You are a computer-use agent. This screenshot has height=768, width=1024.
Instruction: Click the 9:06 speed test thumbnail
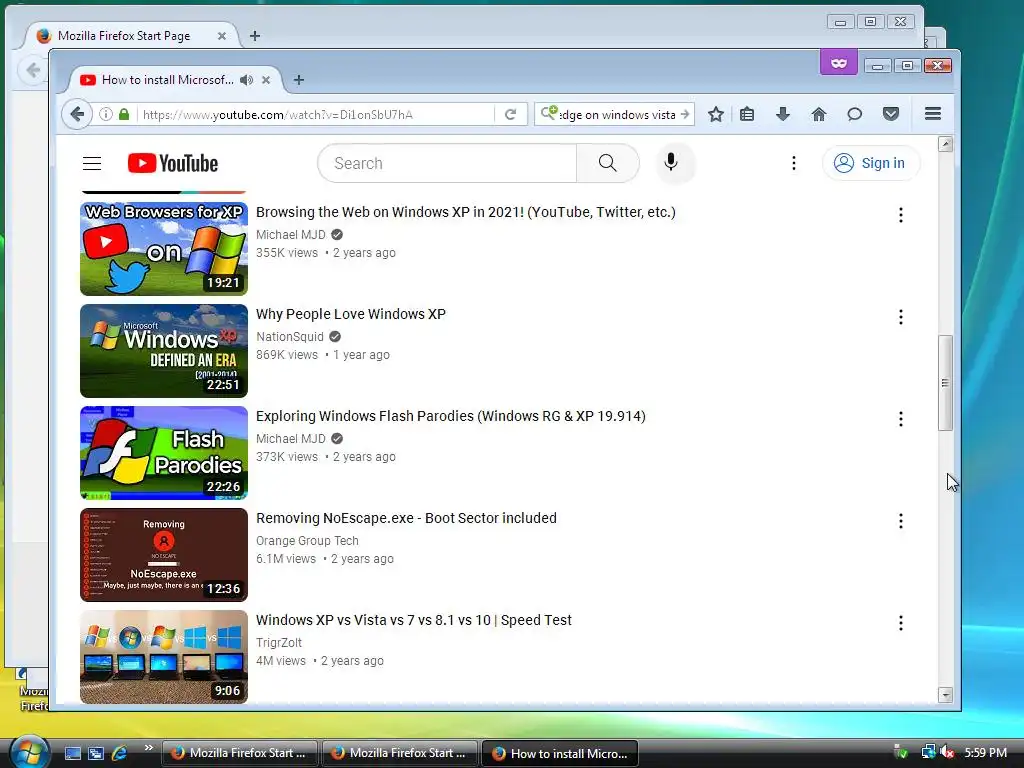[x=164, y=657]
